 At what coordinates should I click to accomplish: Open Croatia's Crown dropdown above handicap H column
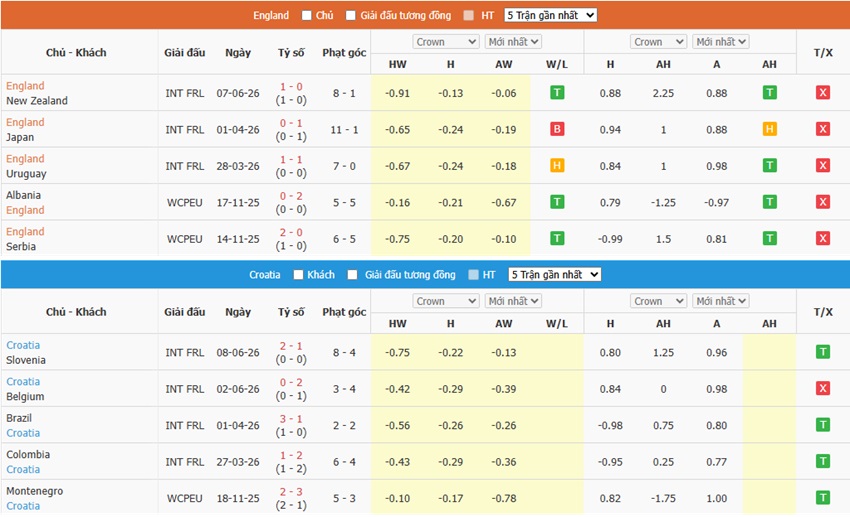pos(659,301)
